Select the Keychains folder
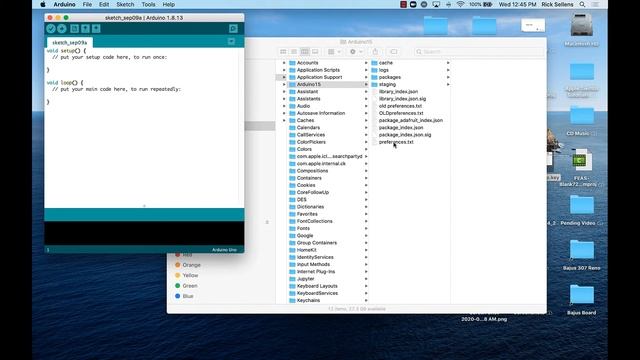Image resolution: width=640 pixels, height=360 pixels. (x=308, y=300)
